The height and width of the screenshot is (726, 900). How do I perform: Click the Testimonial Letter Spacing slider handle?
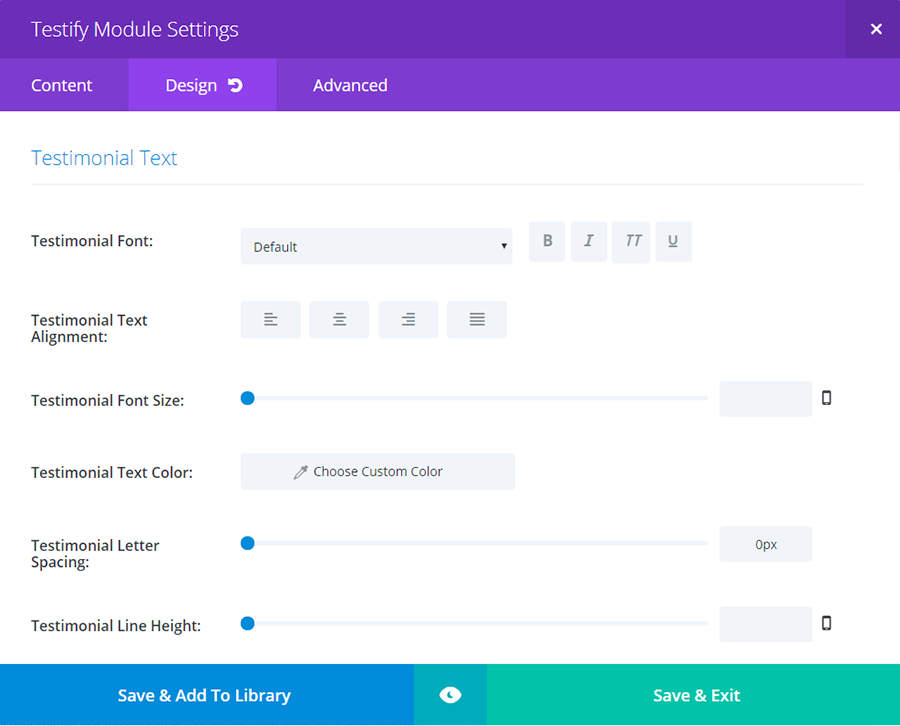(247, 543)
